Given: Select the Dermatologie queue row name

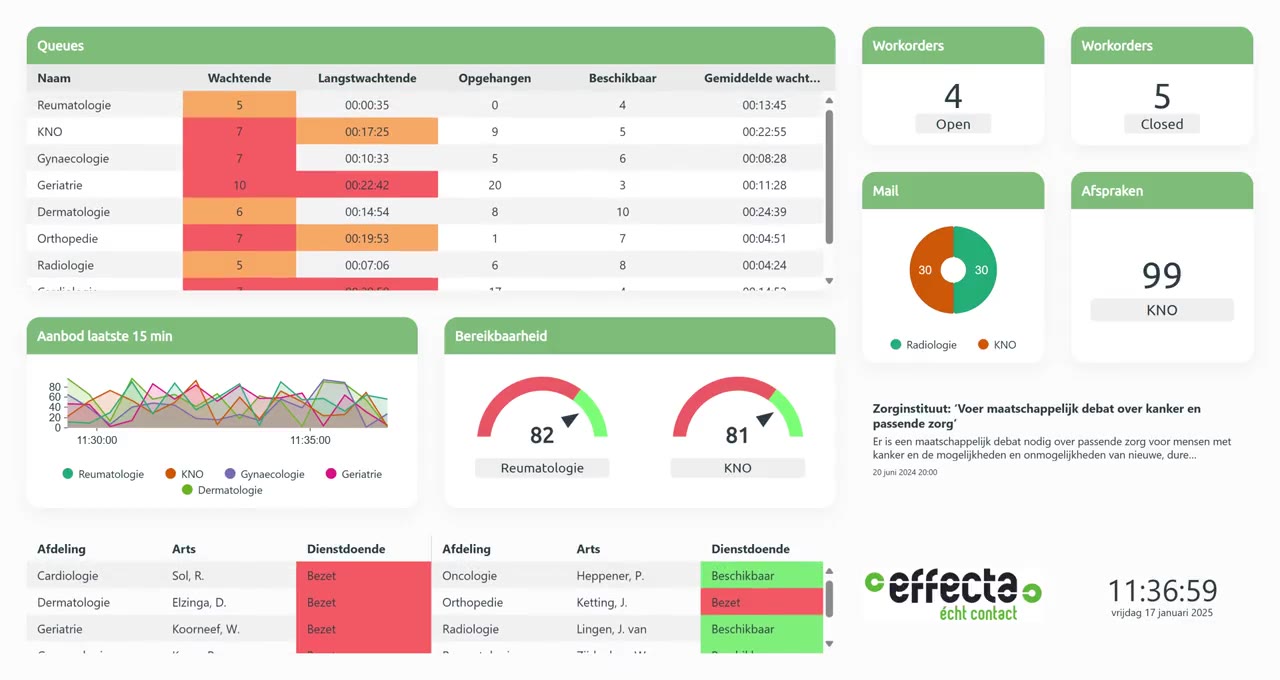Looking at the screenshot, I should coord(73,212).
